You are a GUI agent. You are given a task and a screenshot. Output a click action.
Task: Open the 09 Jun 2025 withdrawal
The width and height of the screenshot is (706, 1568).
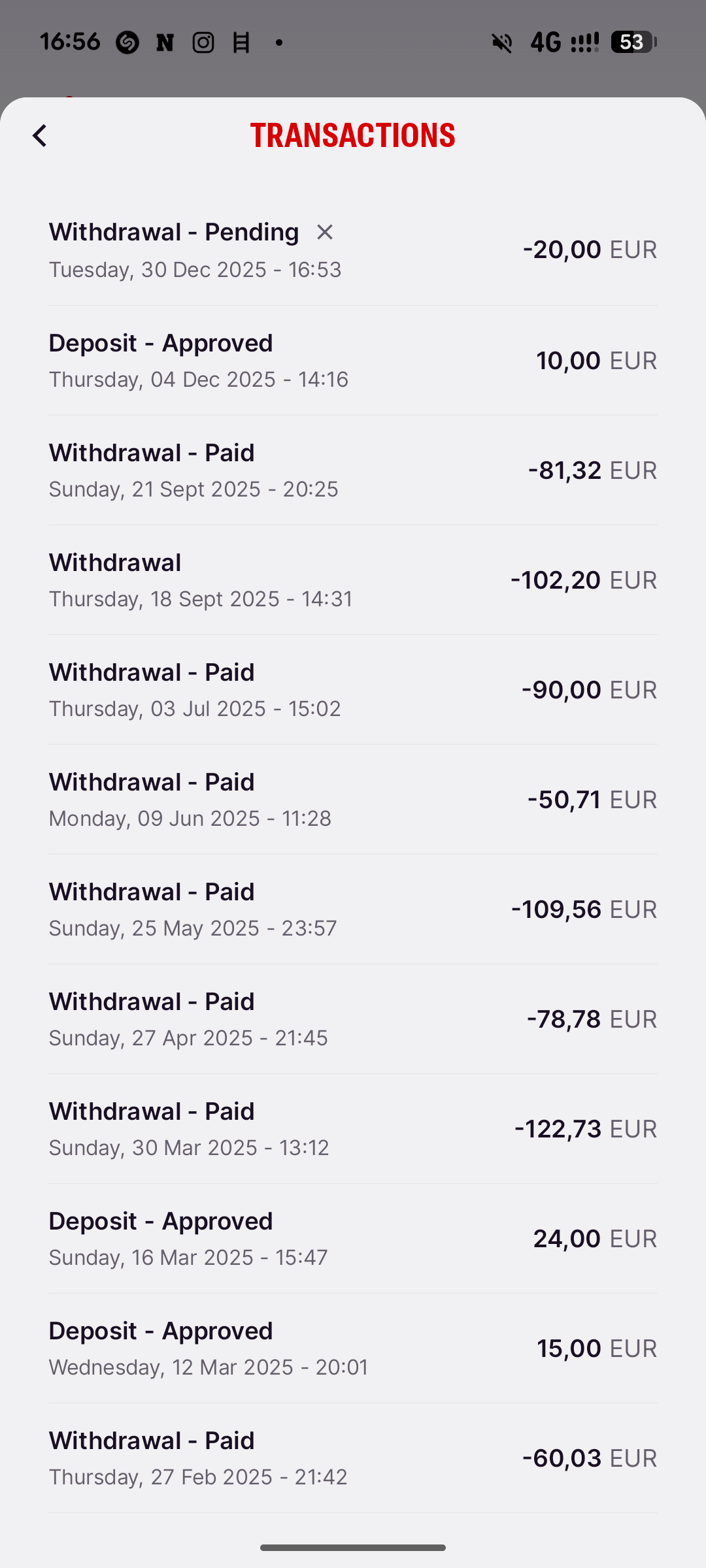click(x=353, y=800)
